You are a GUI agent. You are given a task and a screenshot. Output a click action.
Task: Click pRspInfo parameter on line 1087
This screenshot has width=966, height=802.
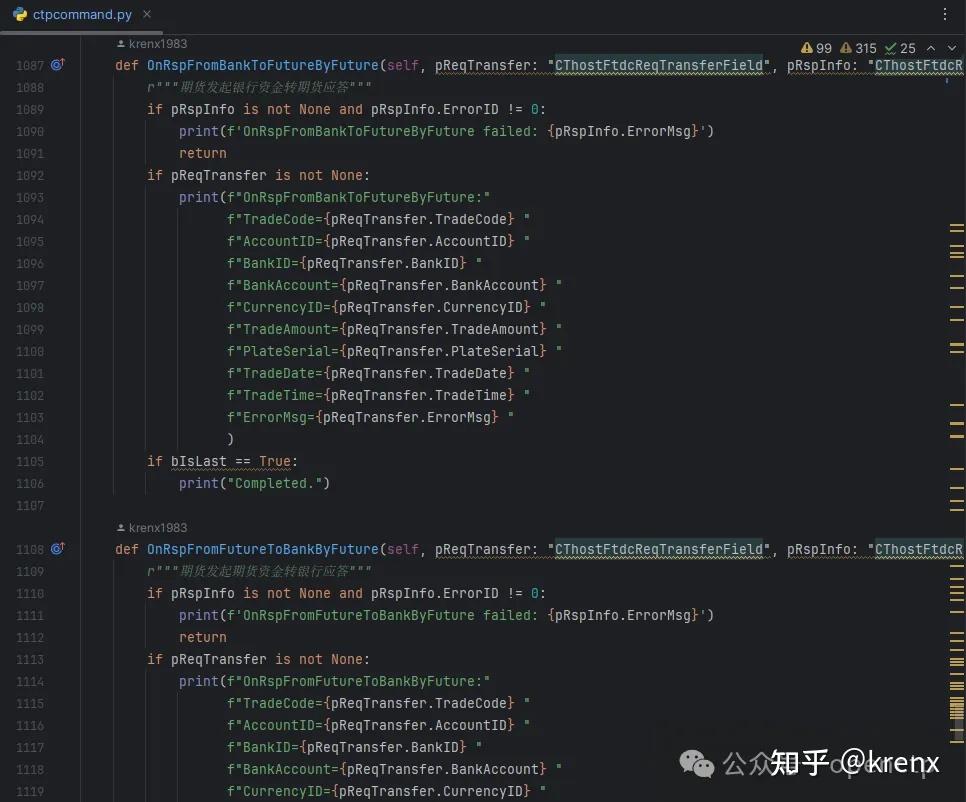[818, 65]
